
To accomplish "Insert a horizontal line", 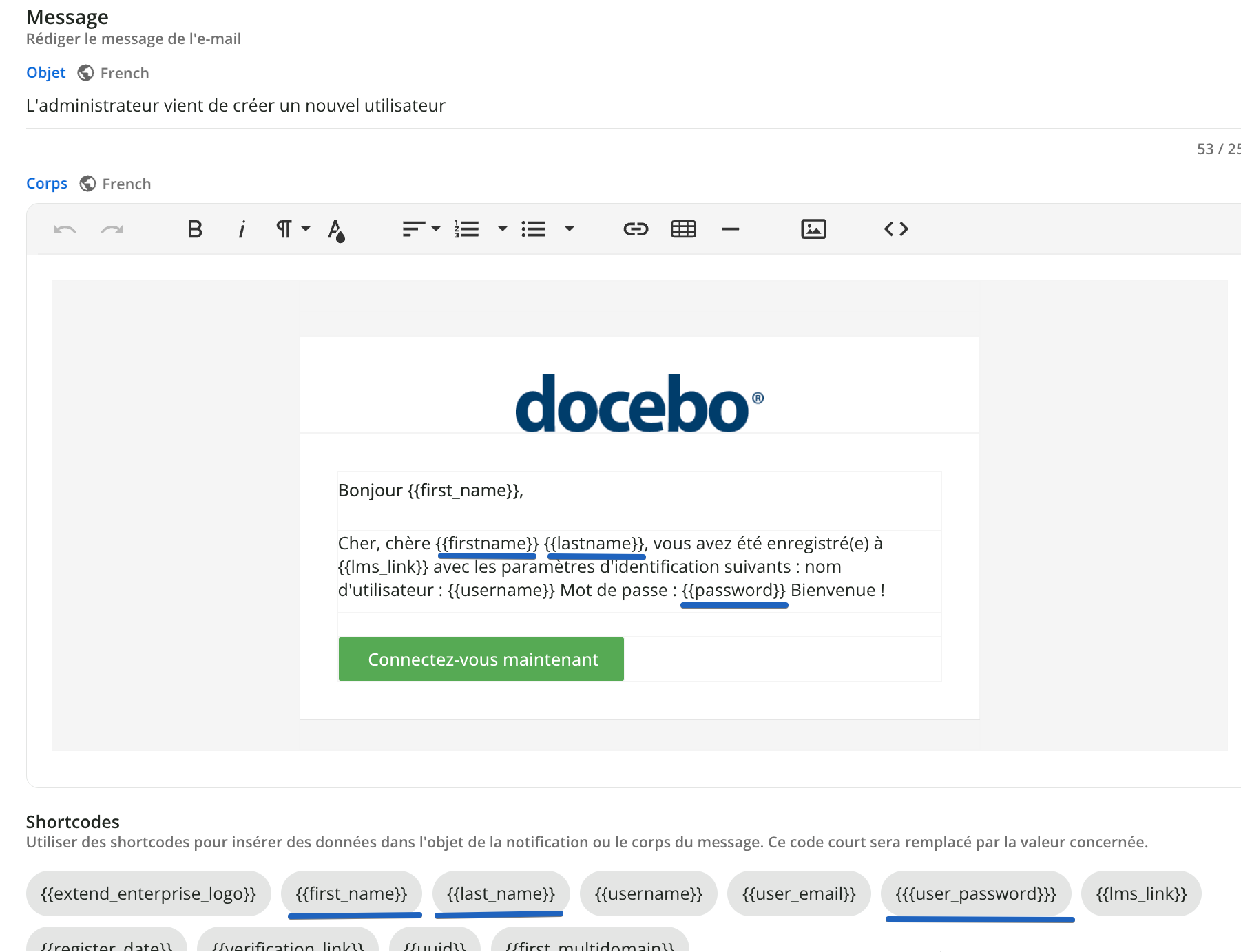I will (730, 229).
